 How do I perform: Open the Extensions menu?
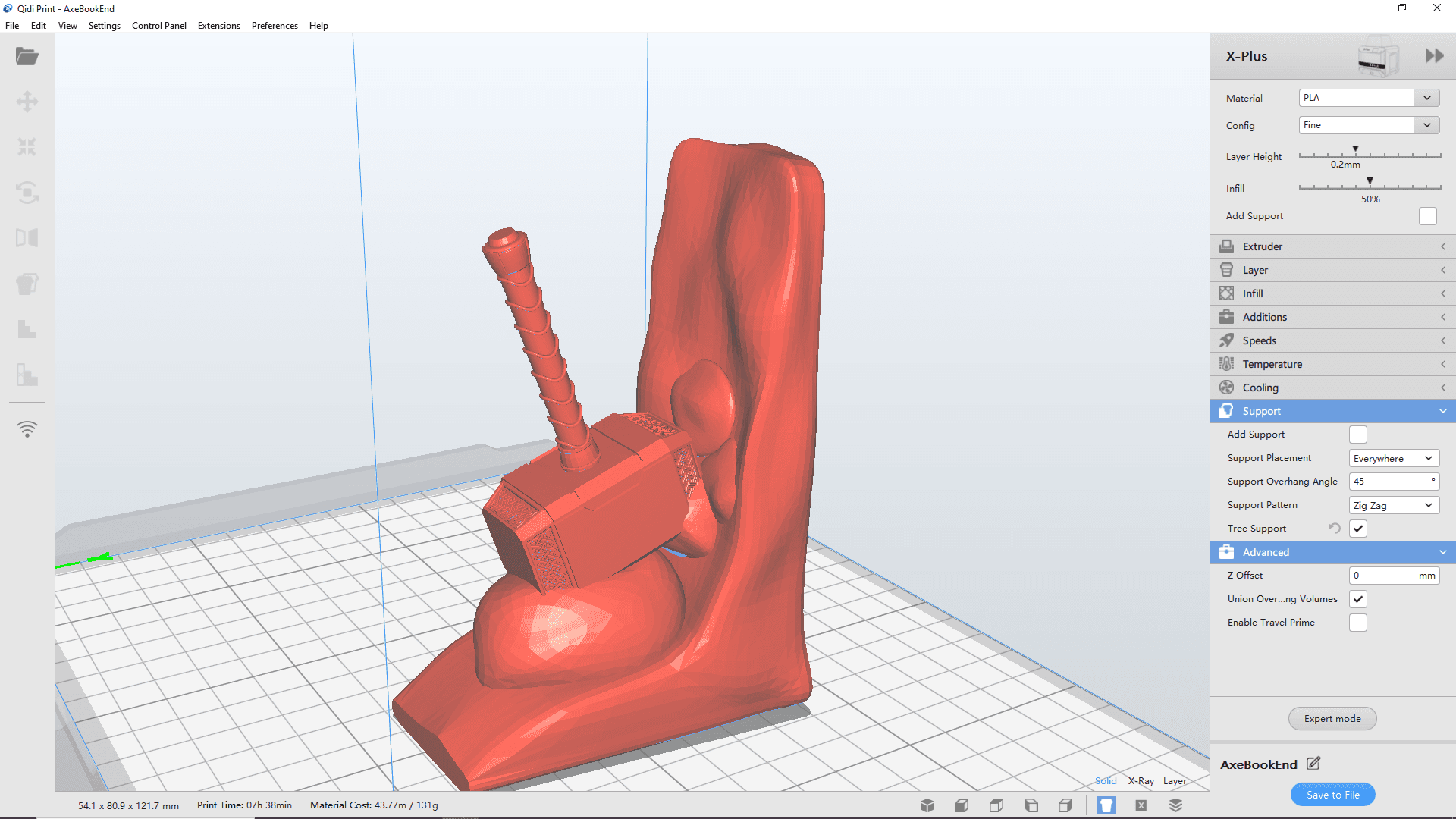tap(219, 26)
